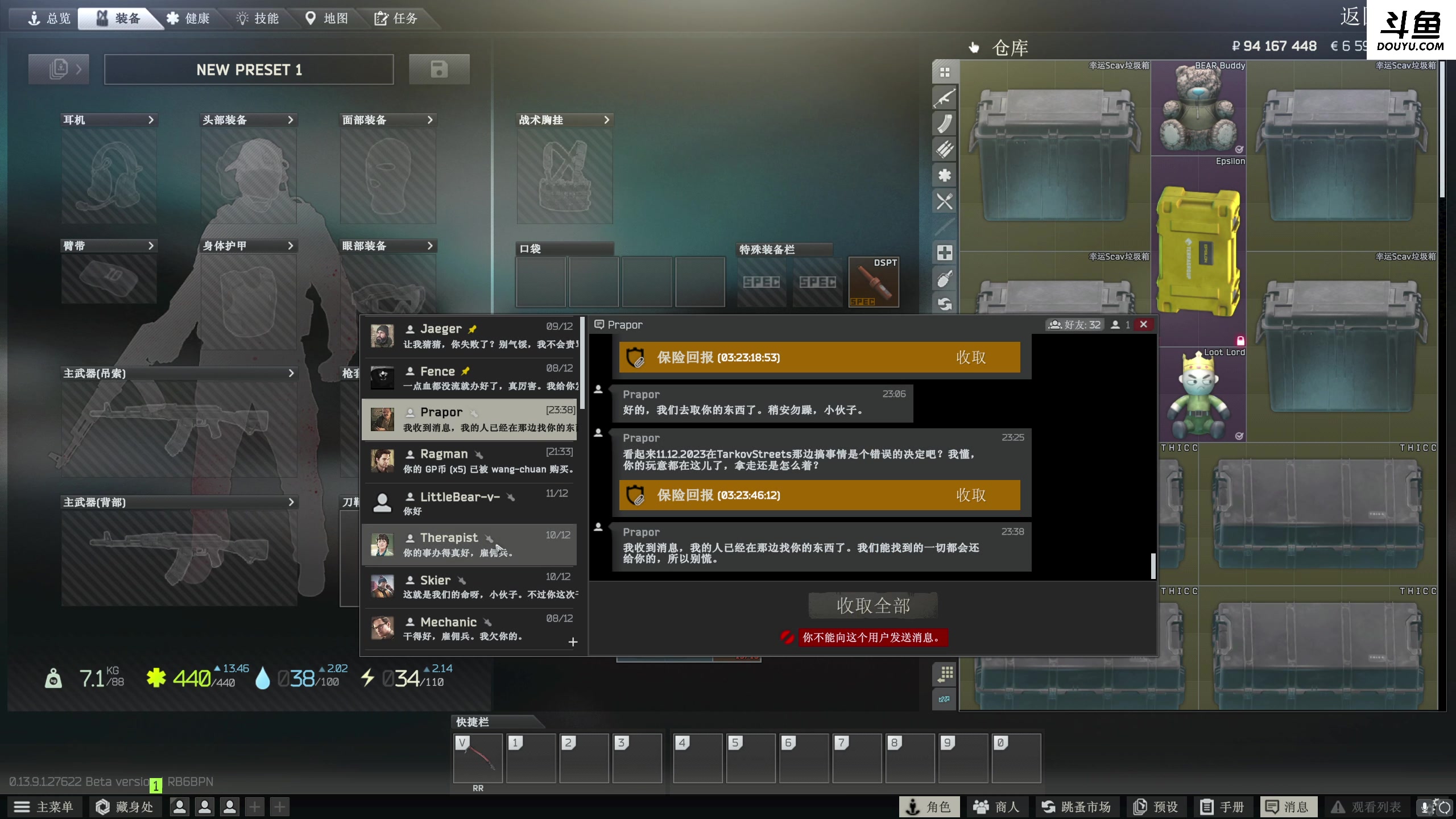Click the Loot Lord plushie item
The image size is (1456, 819).
click(1198, 395)
